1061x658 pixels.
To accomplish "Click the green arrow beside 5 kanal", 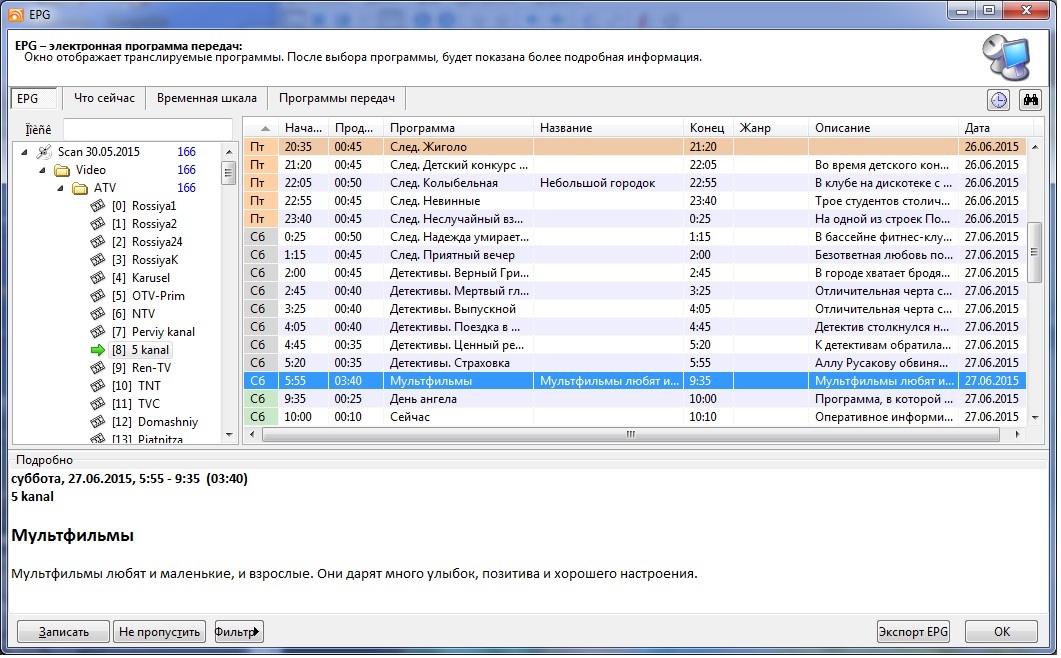I will pyautogui.click(x=97, y=350).
